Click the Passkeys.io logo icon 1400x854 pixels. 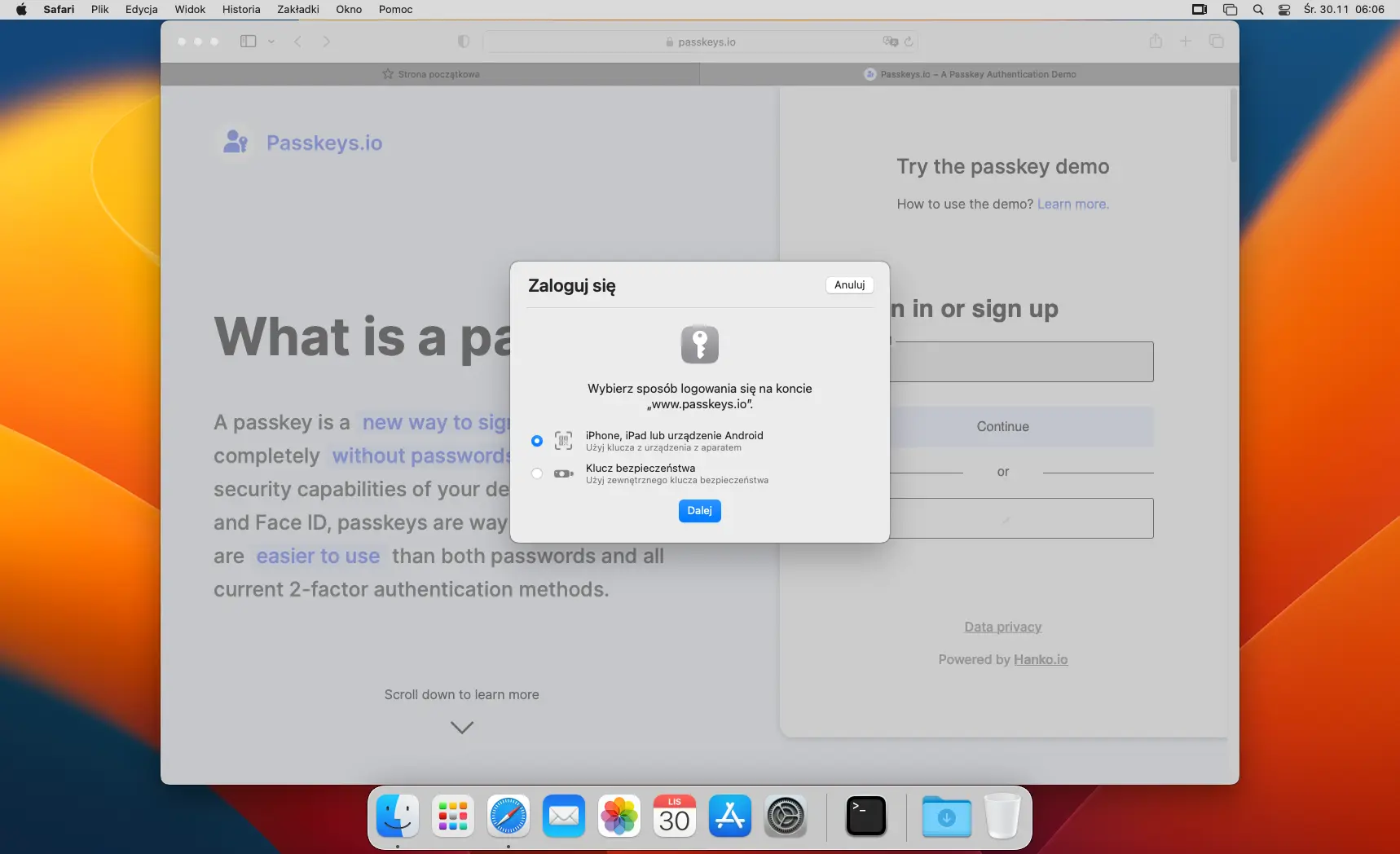236,143
